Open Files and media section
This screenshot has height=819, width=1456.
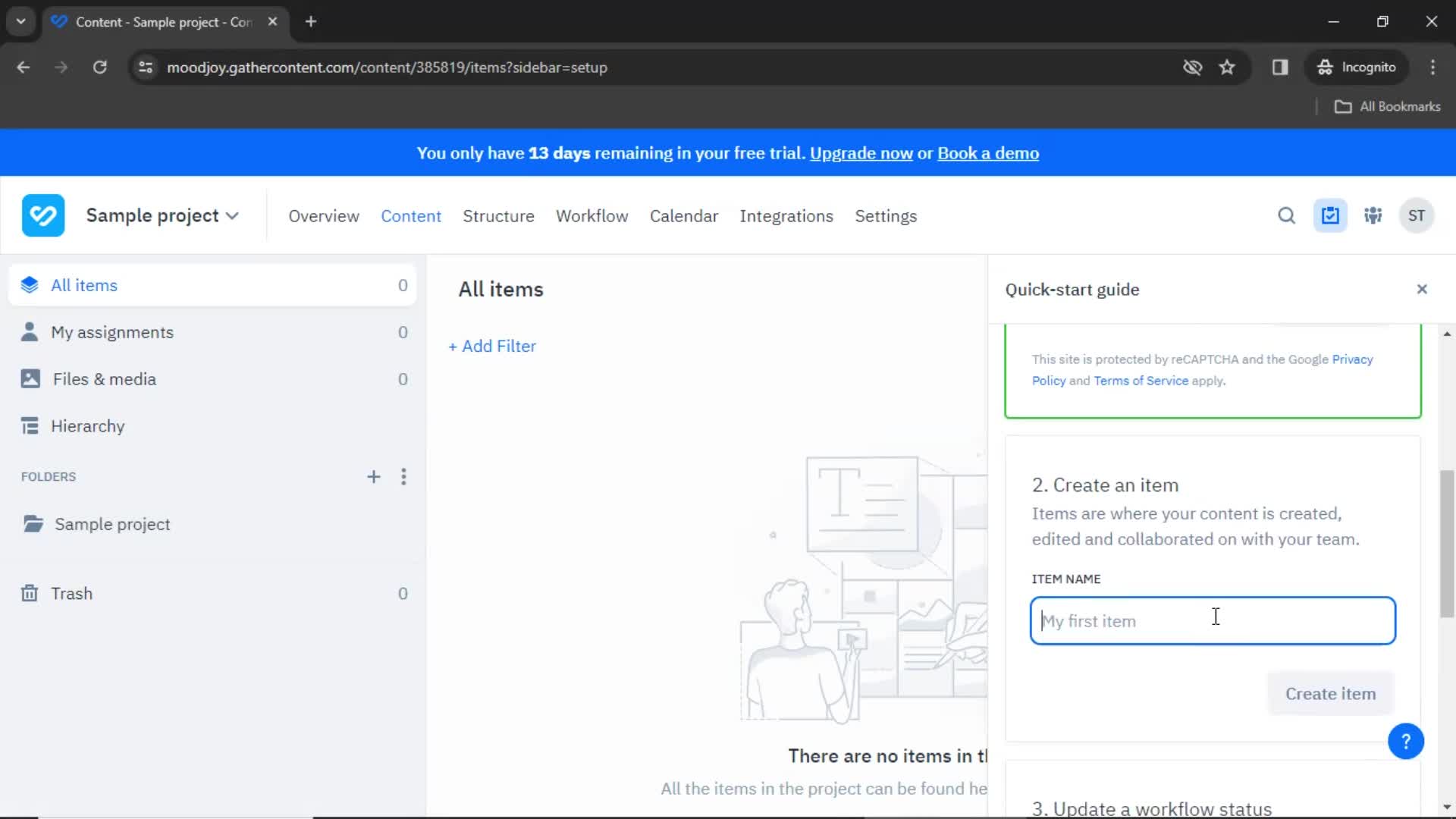pyautogui.click(x=104, y=379)
